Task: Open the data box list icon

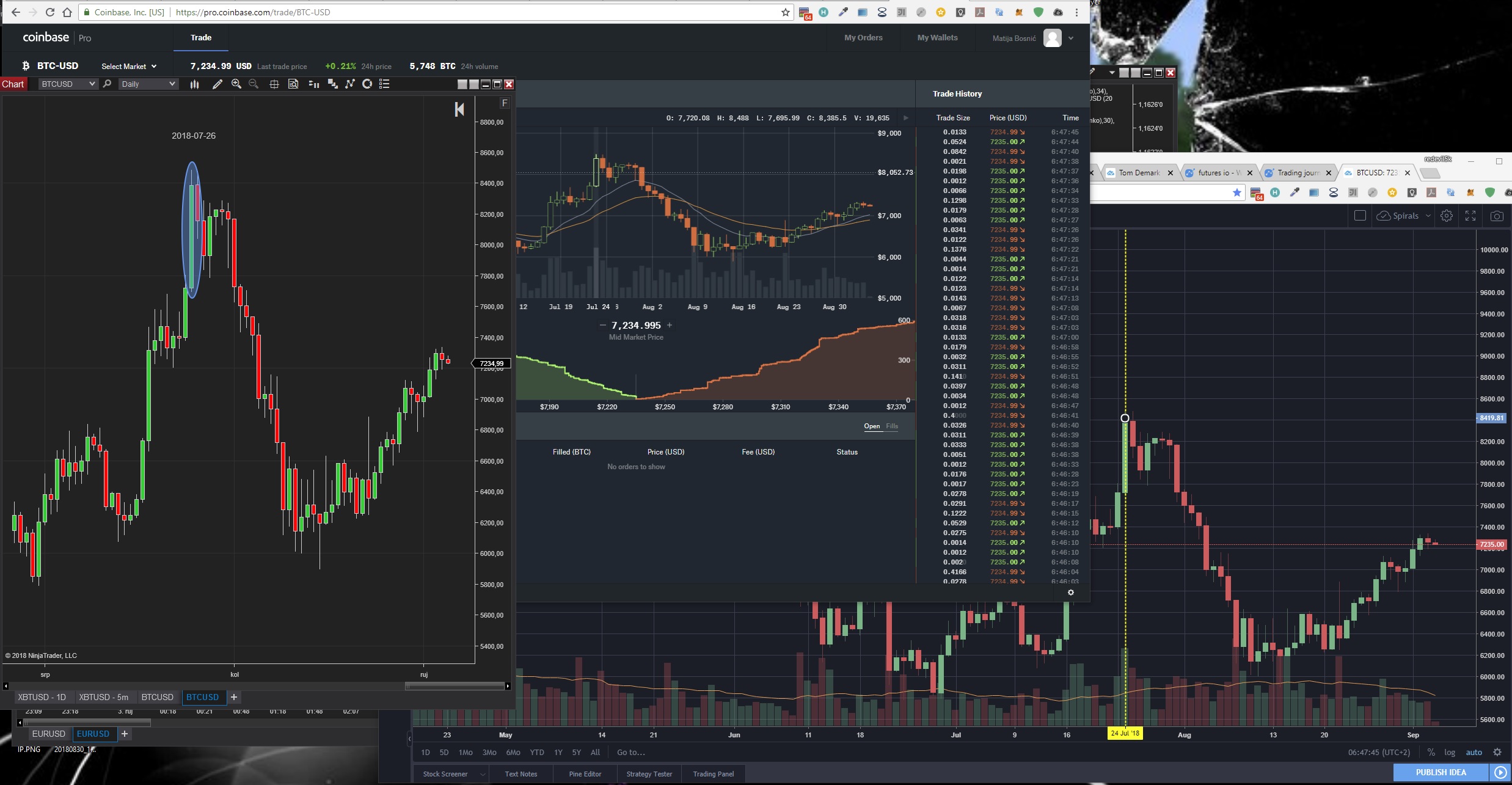Action: click(x=384, y=84)
